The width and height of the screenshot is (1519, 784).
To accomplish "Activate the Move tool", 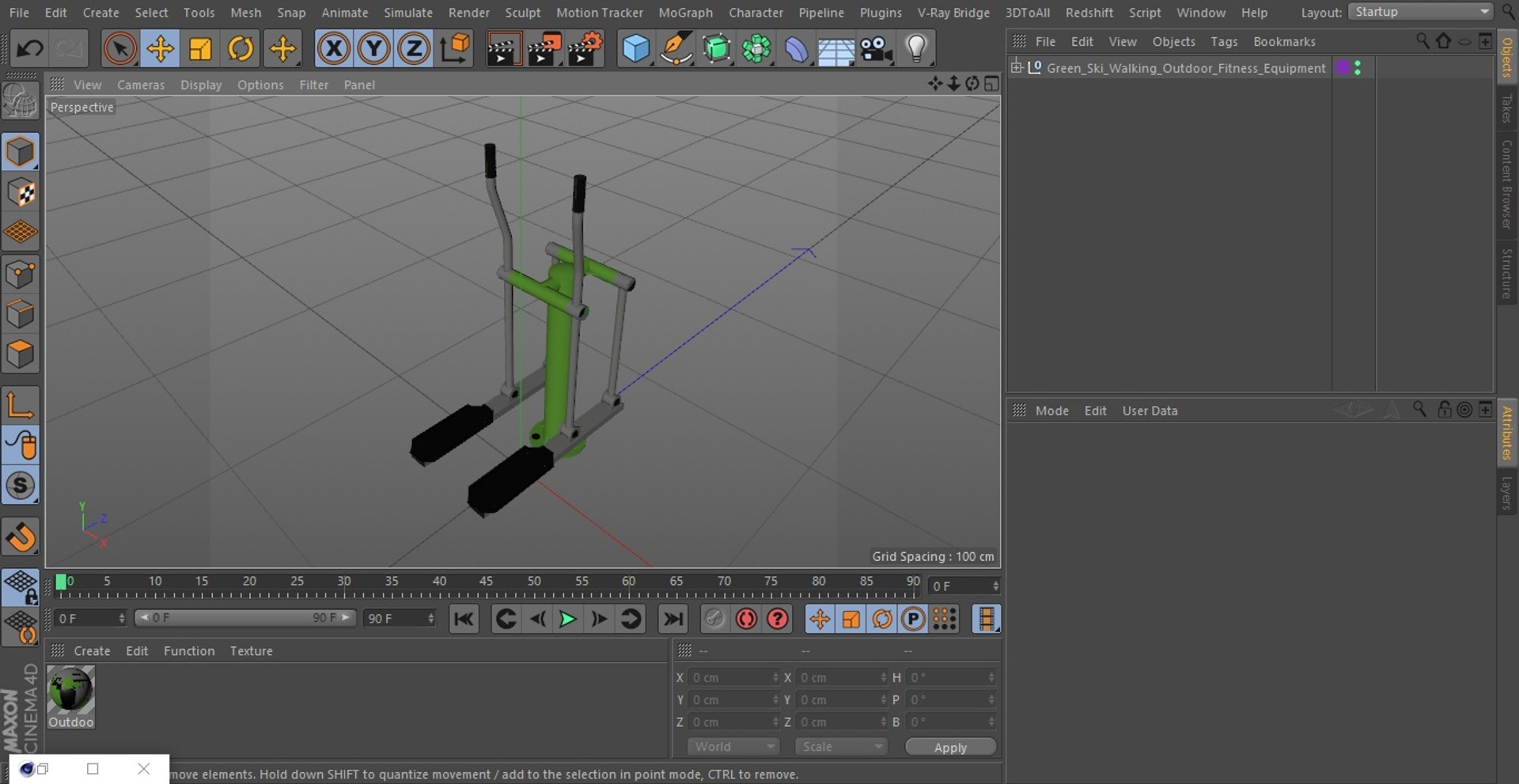I will tap(161, 49).
